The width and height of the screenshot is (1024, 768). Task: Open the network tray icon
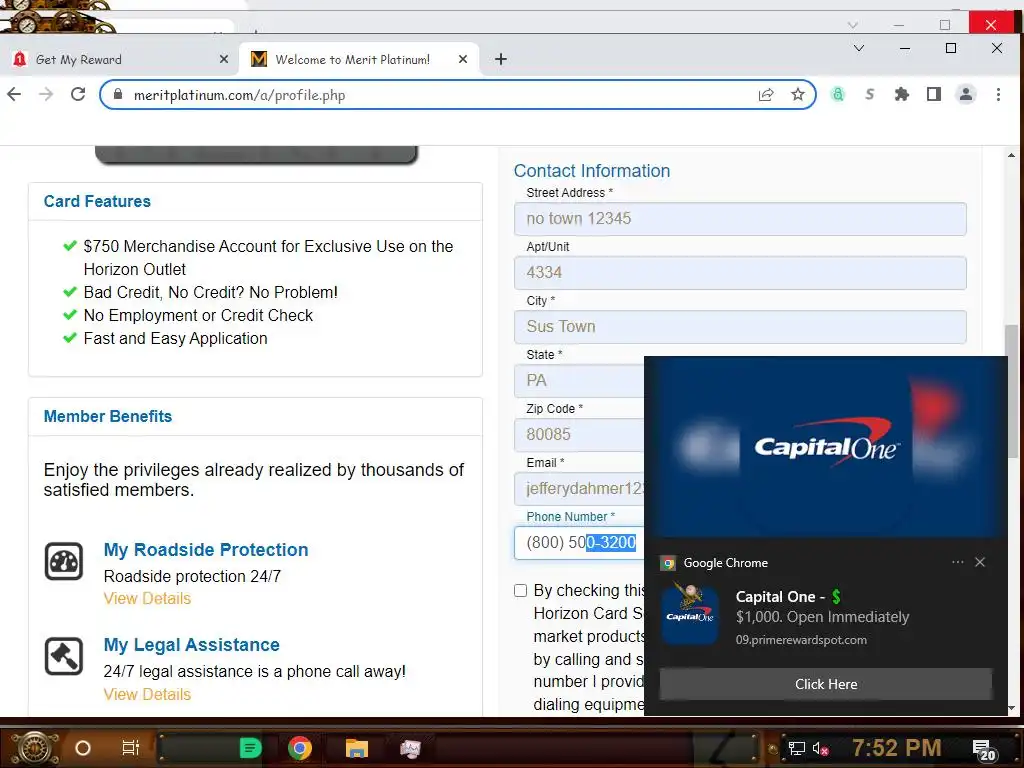click(796, 748)
